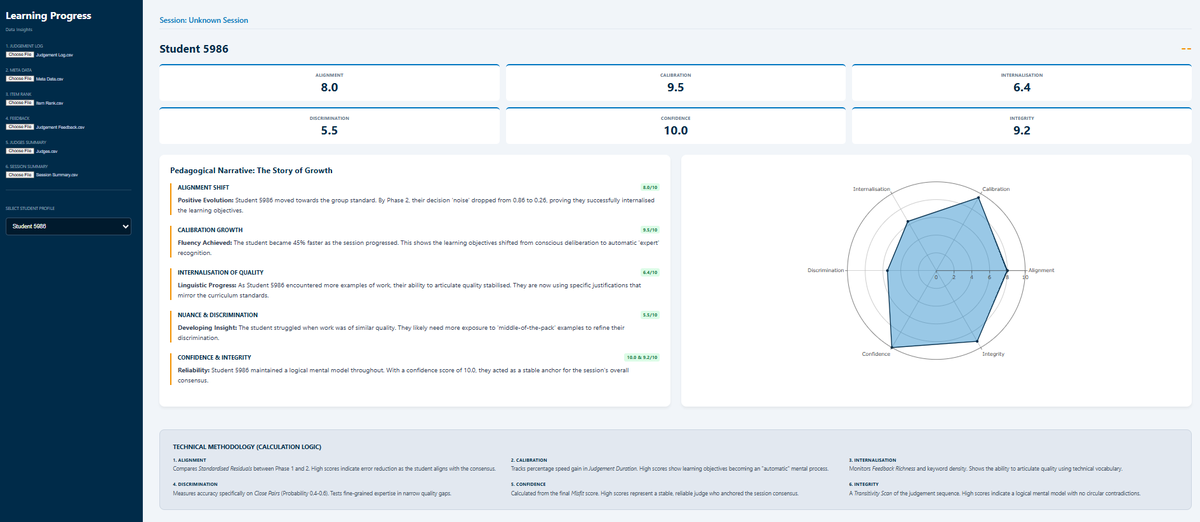Click the Confidence data point on radar chart
The height and width of the screenshot is (522, 1200).
(x=891, y=347)
